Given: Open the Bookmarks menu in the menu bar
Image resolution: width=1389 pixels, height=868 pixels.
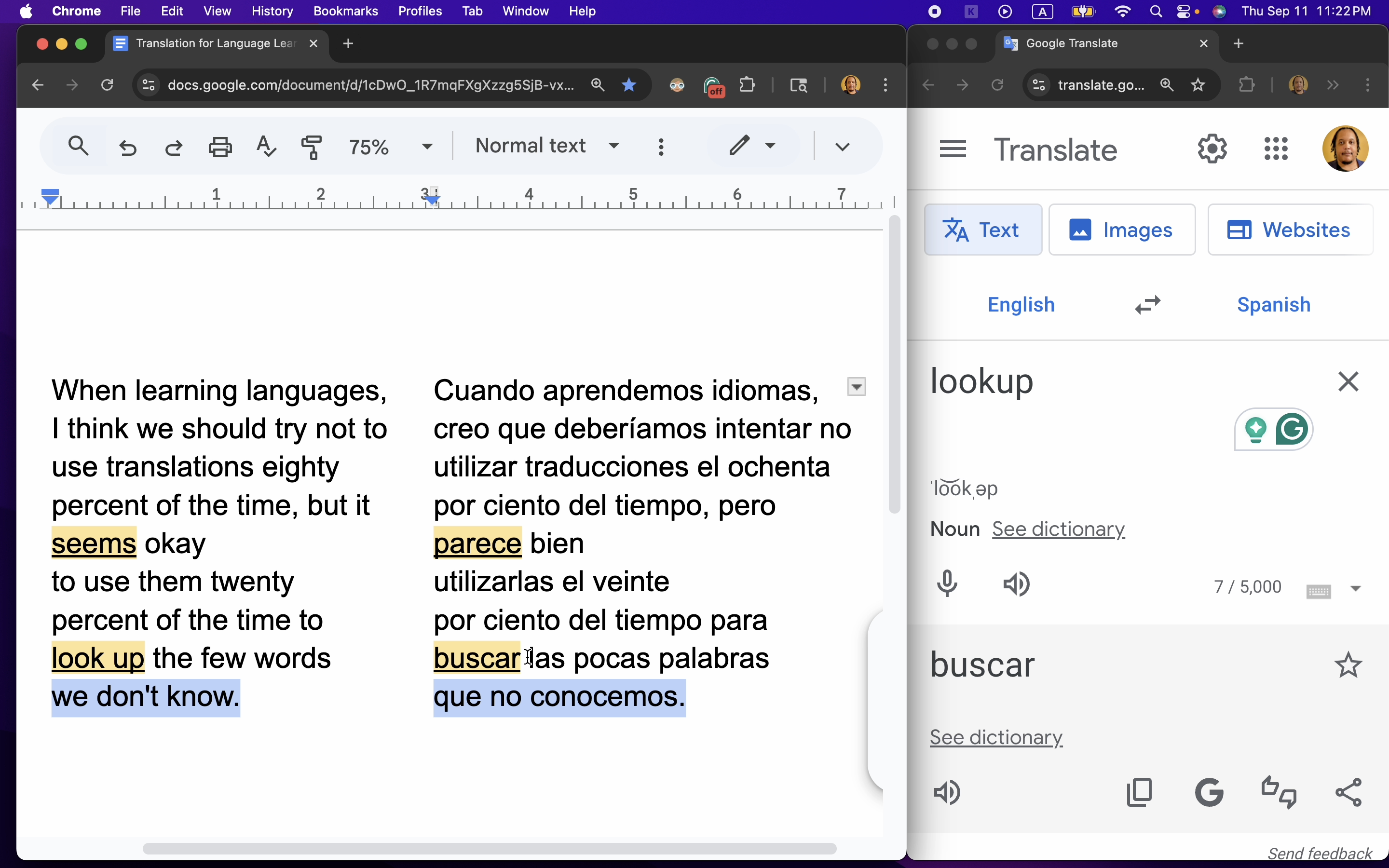Looking at the screenshot, I should click(x=345, y=11).
